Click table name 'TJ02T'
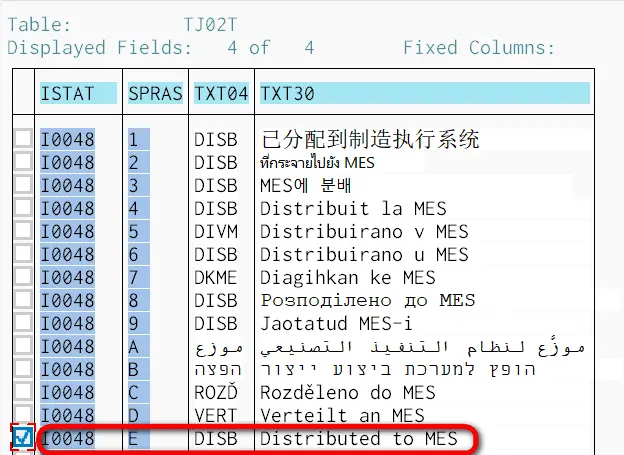This screenshot has width=624, height=455. coord(210,25)
